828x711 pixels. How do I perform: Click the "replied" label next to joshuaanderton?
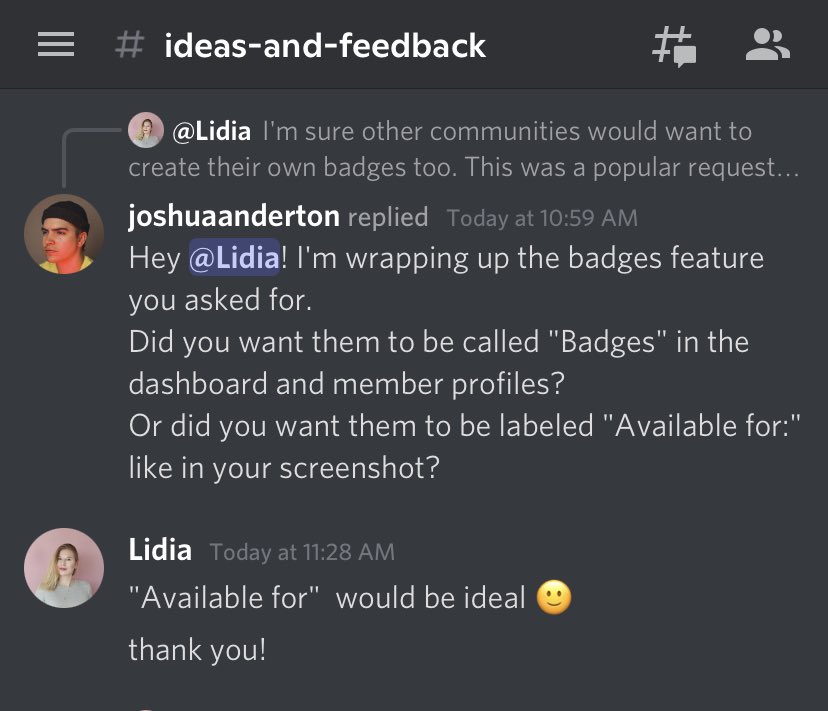click(x=388, y=217)
